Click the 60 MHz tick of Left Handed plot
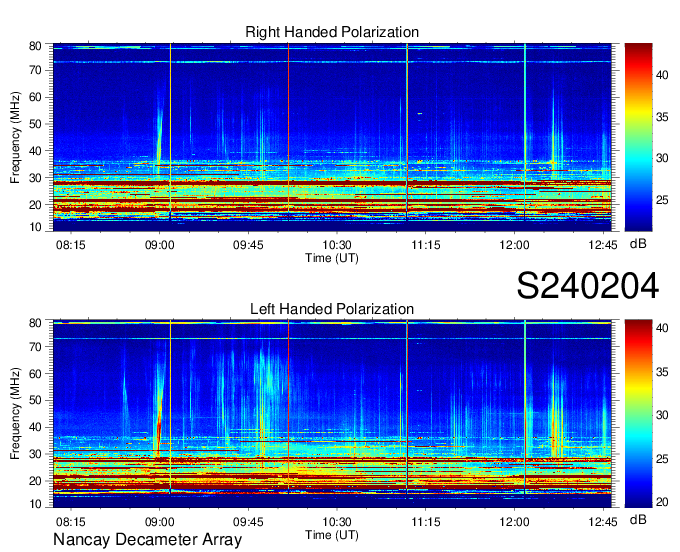This screenshot has height=552, width=680. click(35, 373)
